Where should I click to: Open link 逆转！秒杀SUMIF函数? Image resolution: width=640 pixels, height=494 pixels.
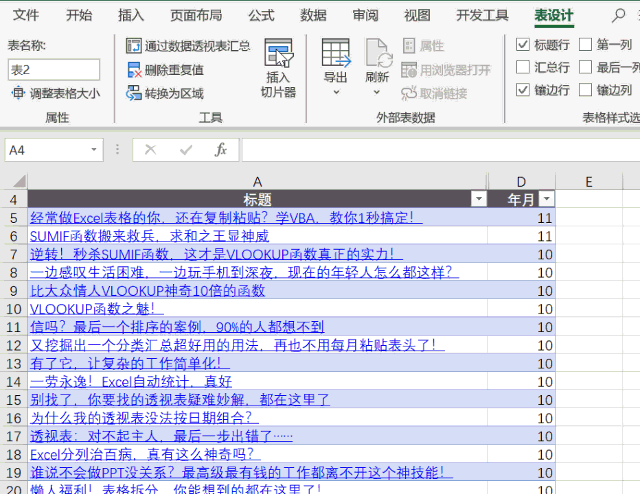[216, 254]
